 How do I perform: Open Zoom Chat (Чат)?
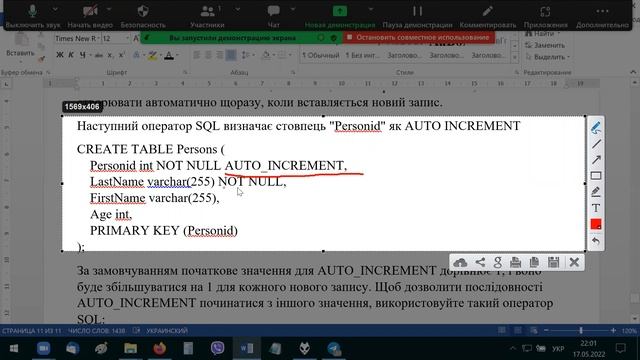(273, 16)
